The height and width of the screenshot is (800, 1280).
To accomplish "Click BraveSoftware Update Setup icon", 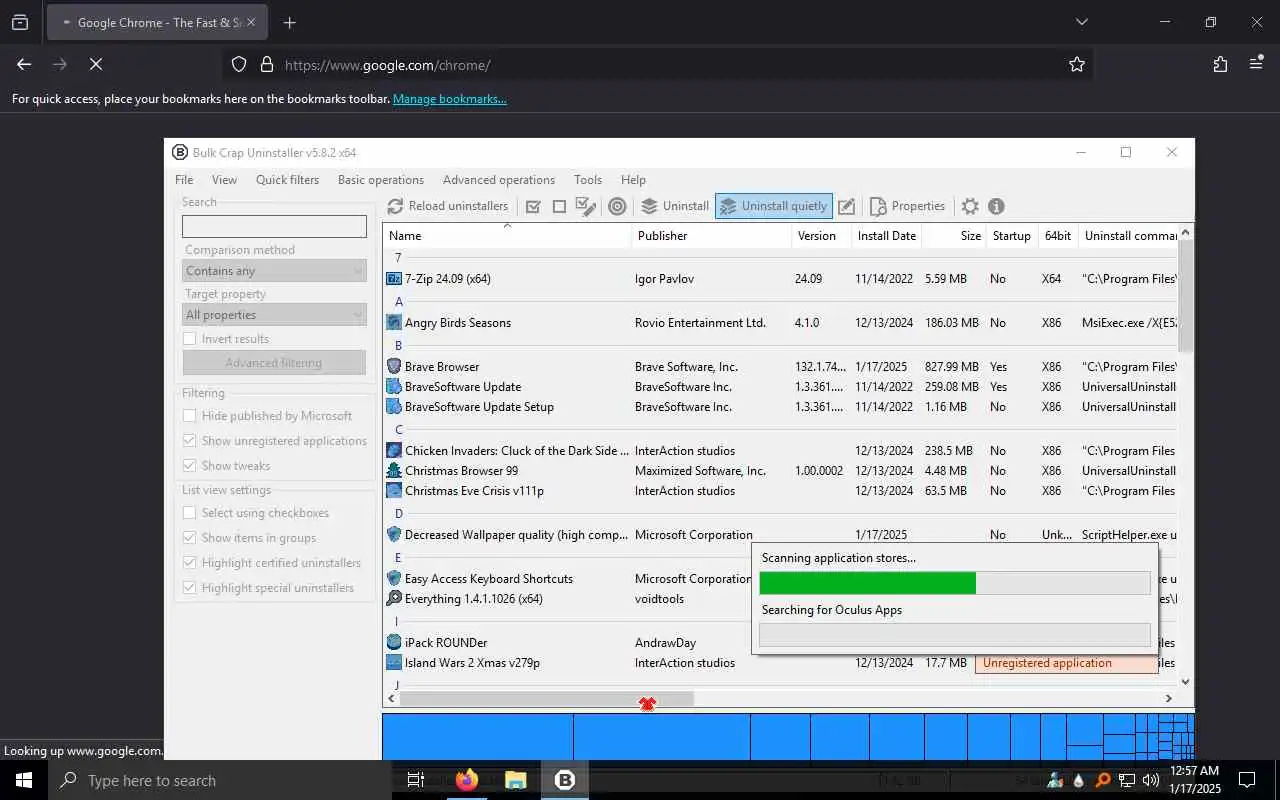I will click(394, 407).
